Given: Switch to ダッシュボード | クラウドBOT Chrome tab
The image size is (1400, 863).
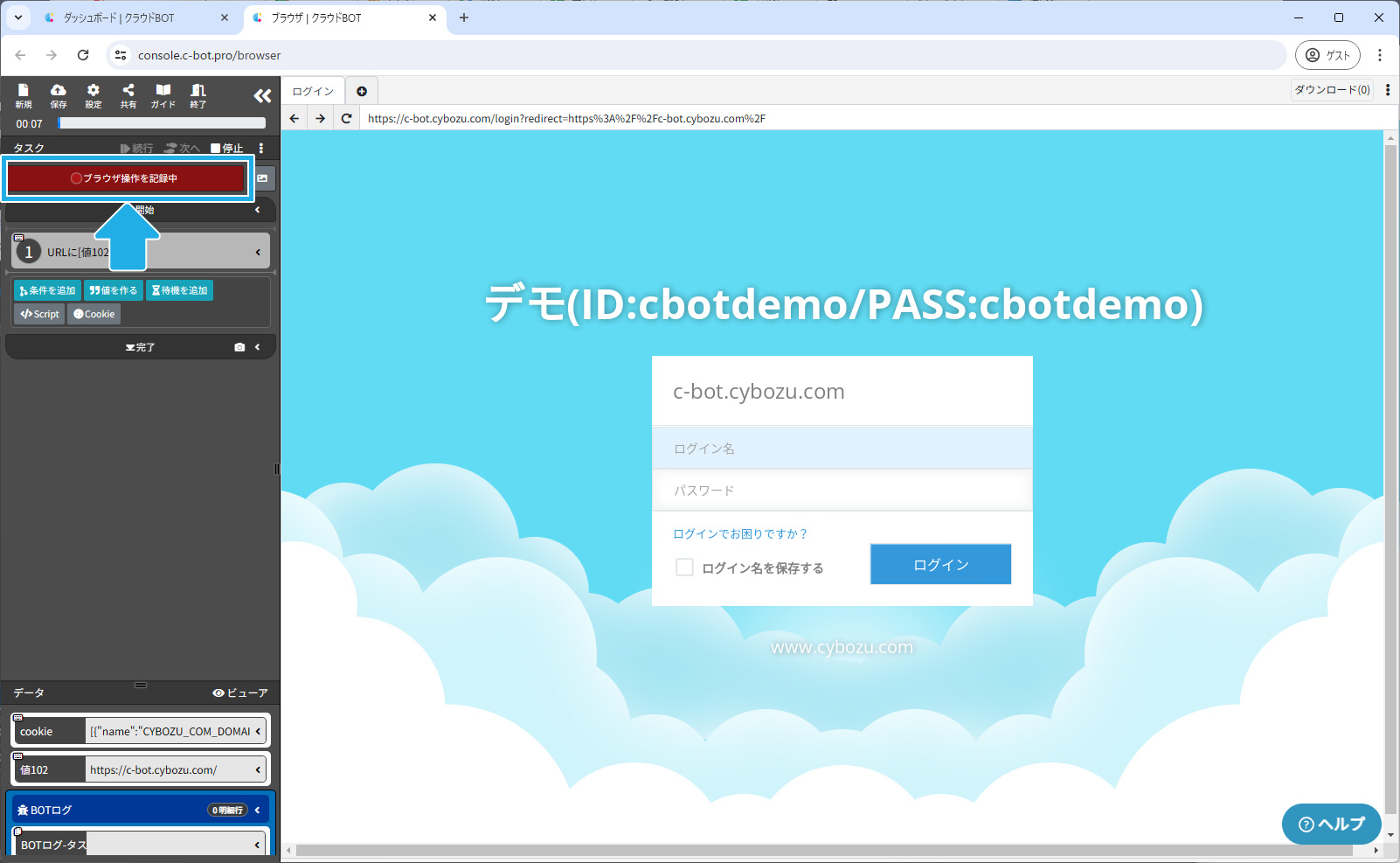Looking at the screenshot, I should 137,17.
